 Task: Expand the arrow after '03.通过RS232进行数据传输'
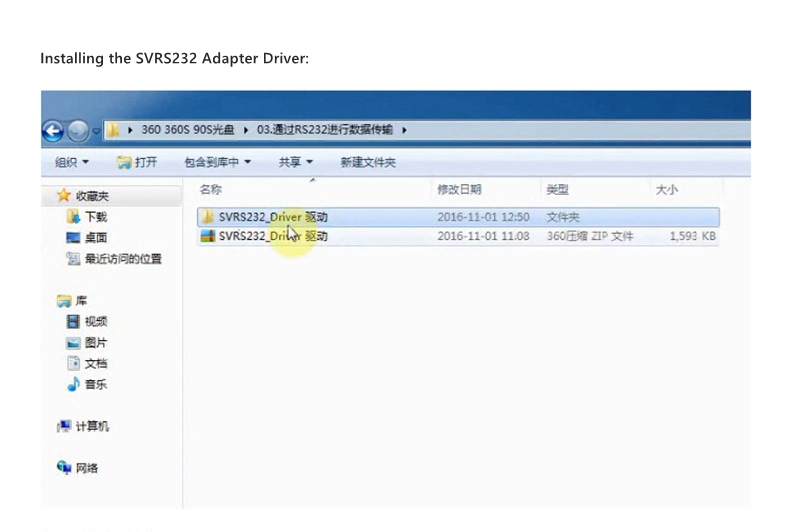404,130
